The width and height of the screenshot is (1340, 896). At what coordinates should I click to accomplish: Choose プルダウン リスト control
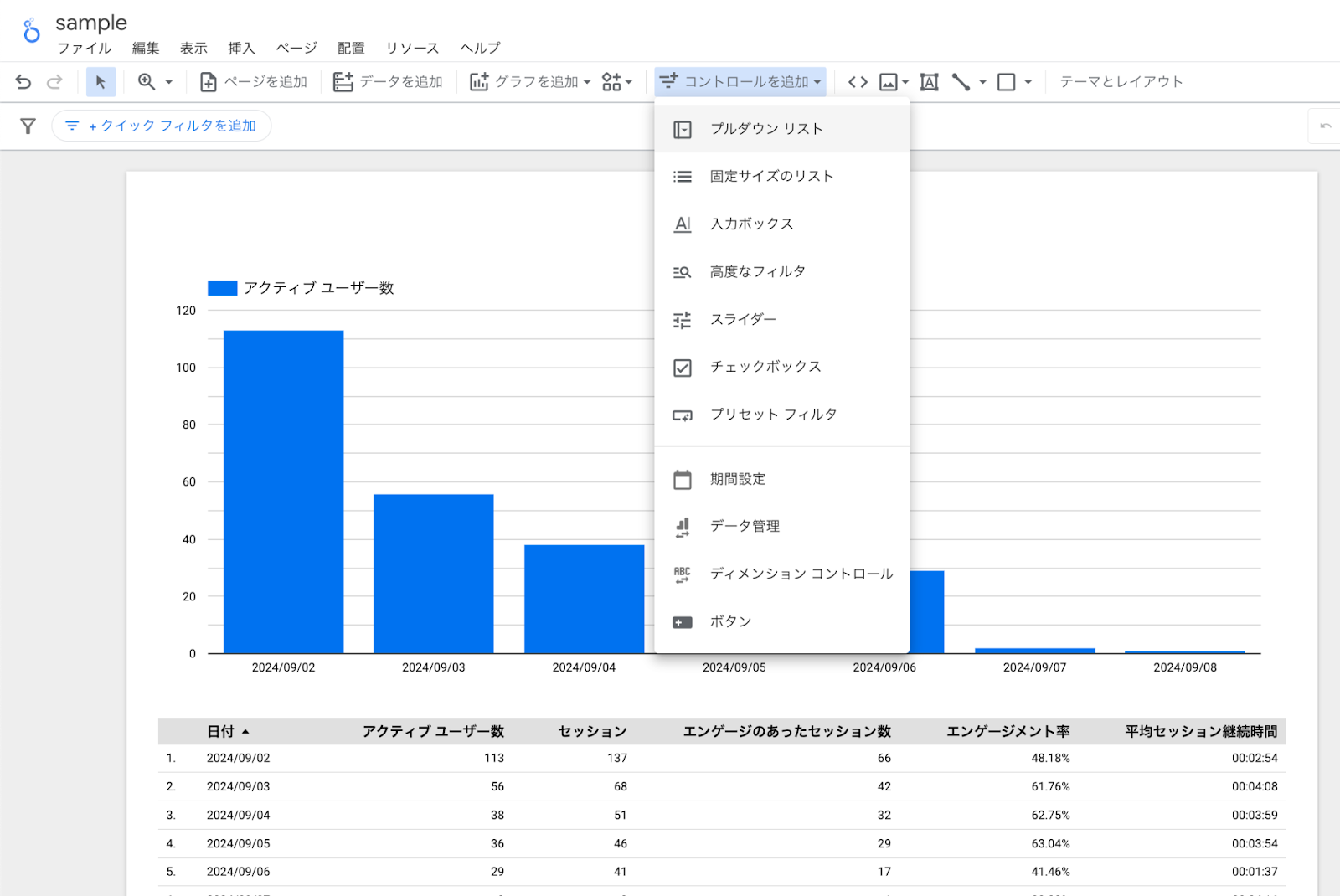(x=781, y=129)
